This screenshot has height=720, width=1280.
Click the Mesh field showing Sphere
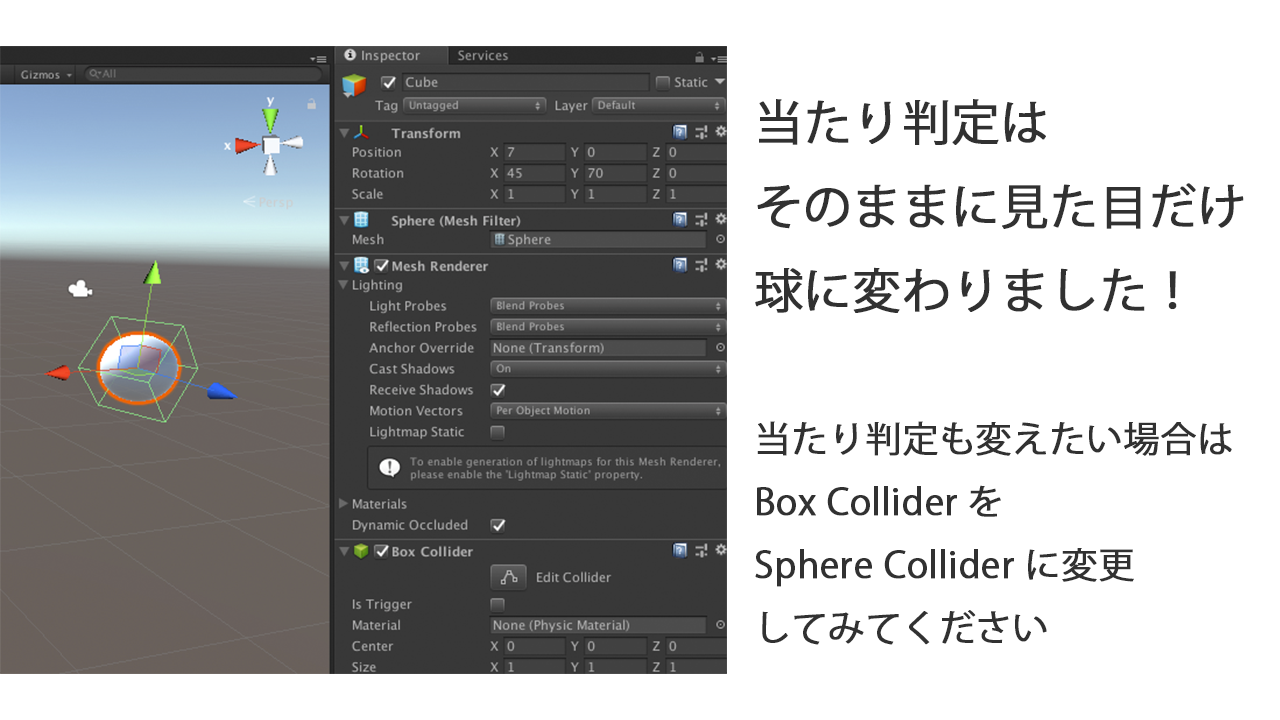coord(598,240)
